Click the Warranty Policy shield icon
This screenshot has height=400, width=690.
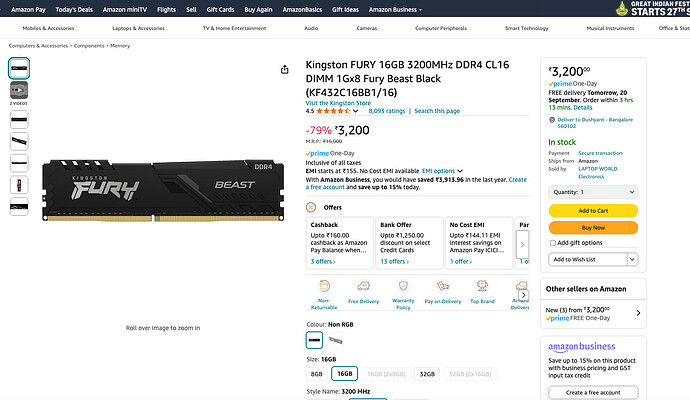[x=403, y=286]
